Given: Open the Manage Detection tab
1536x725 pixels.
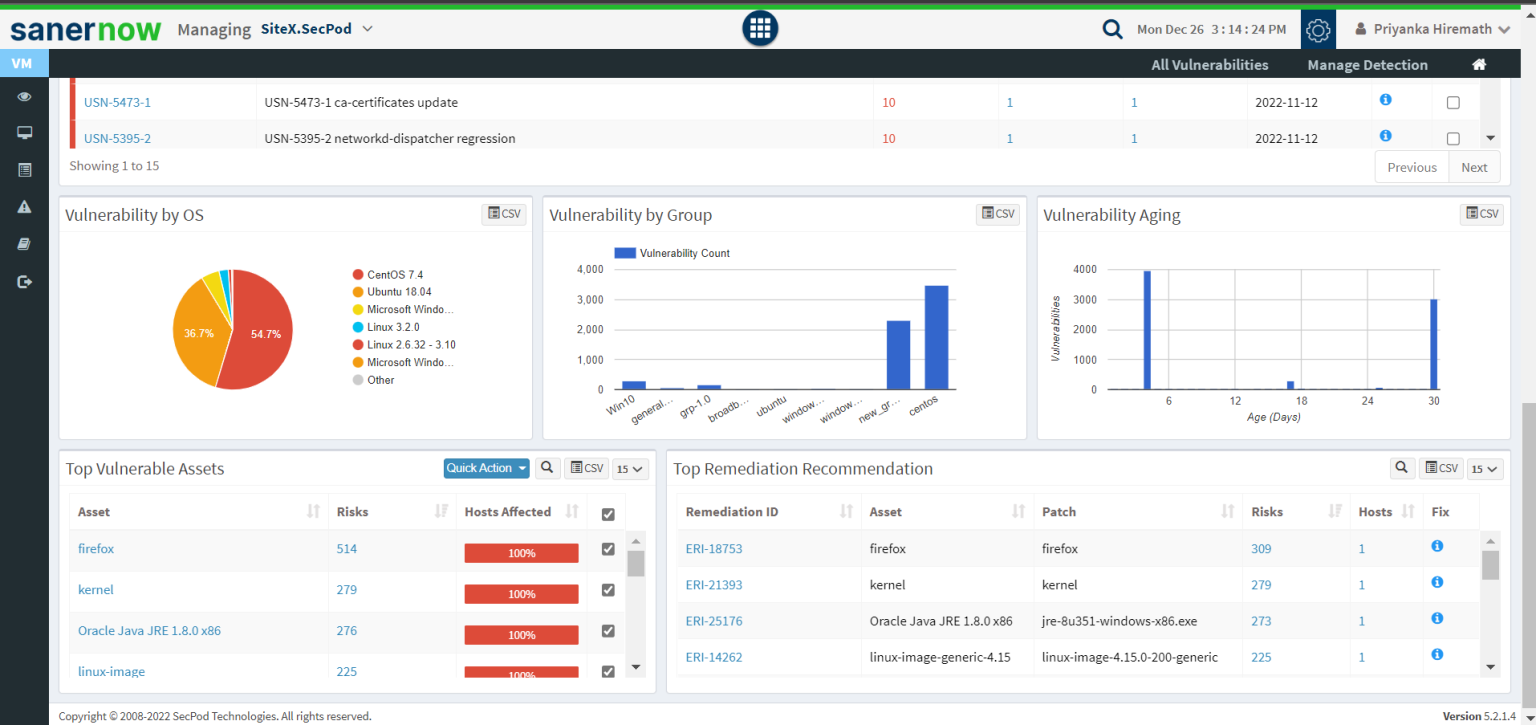Looking at the screenshot, I should [x=1367, y=64].
